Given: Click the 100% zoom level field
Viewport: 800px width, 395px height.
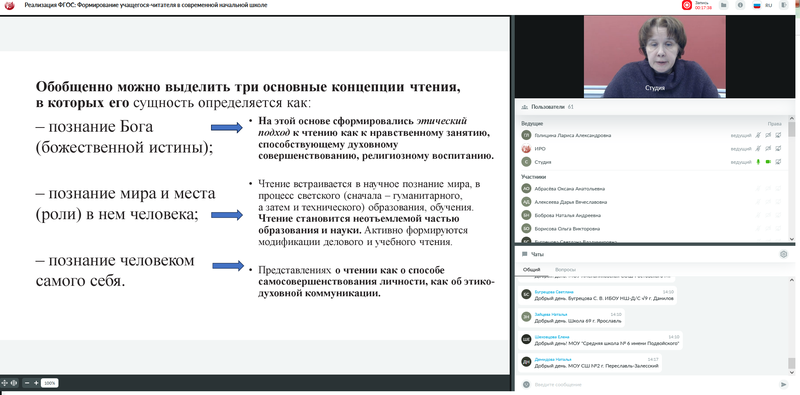Looking at the screenshot, I should [x=49, y=383].
